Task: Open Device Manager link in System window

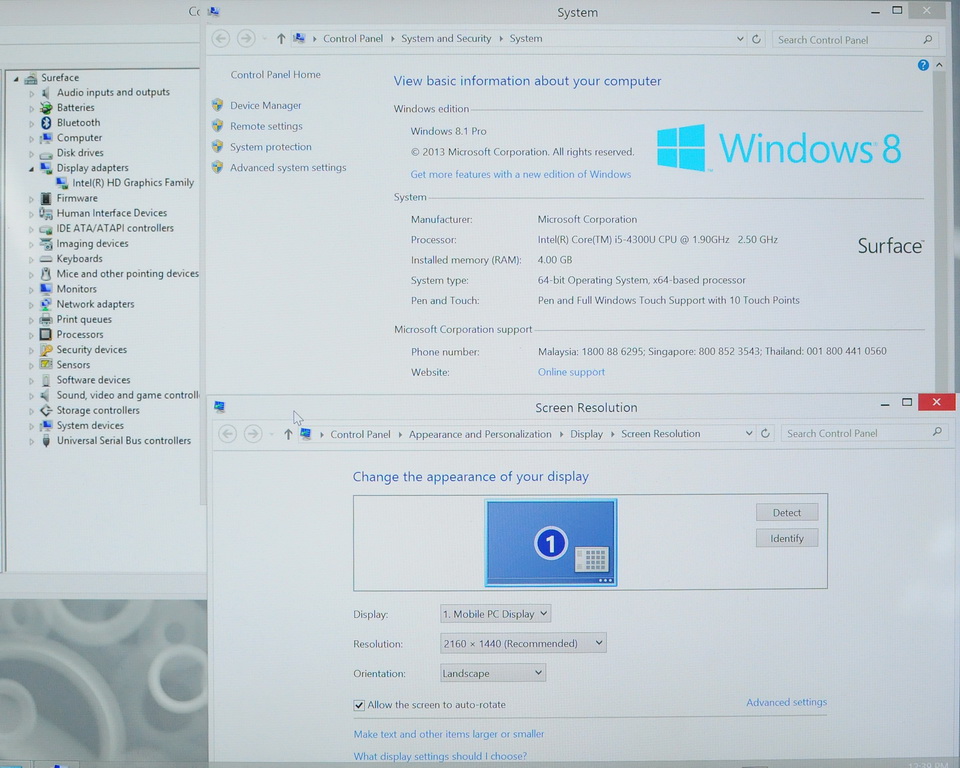Action: tap(266, 105)
